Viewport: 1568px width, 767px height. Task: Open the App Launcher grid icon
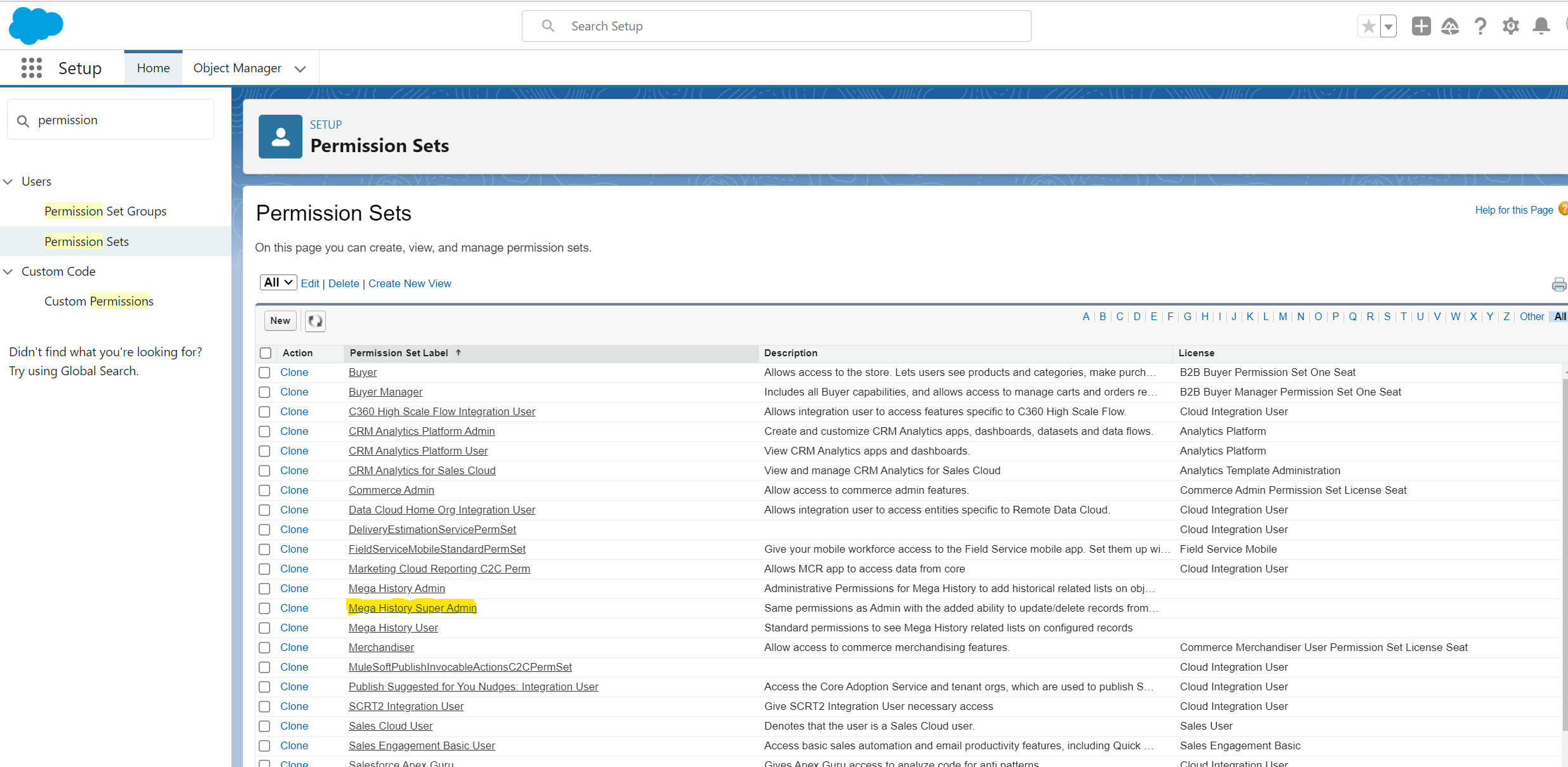point(31,68)
